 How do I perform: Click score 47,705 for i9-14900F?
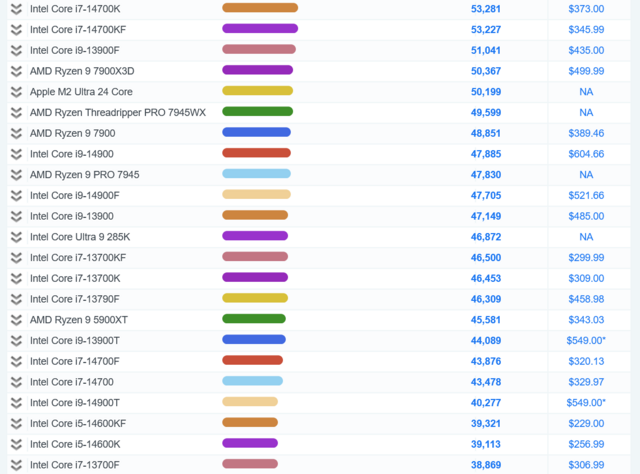click(486, 196)
